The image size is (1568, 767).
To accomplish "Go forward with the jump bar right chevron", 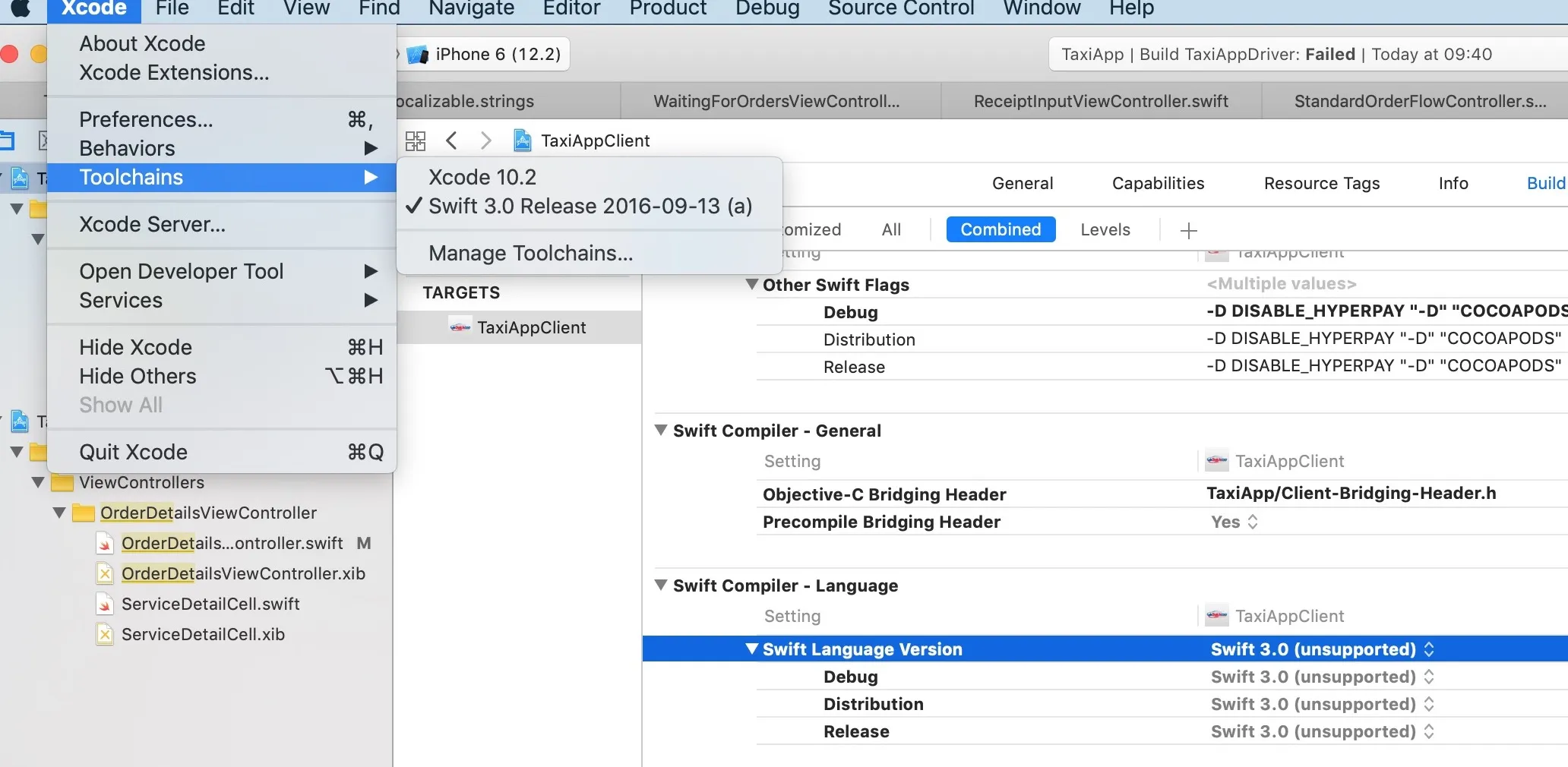I will 486,140.
